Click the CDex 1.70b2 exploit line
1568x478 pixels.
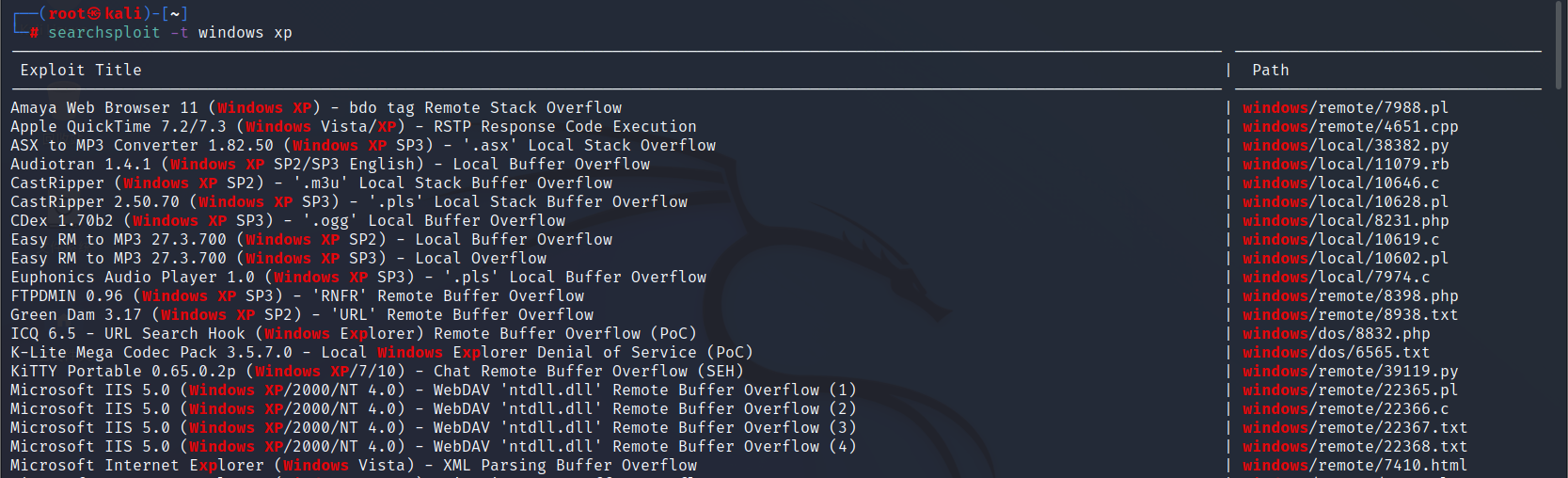point(288,221)
